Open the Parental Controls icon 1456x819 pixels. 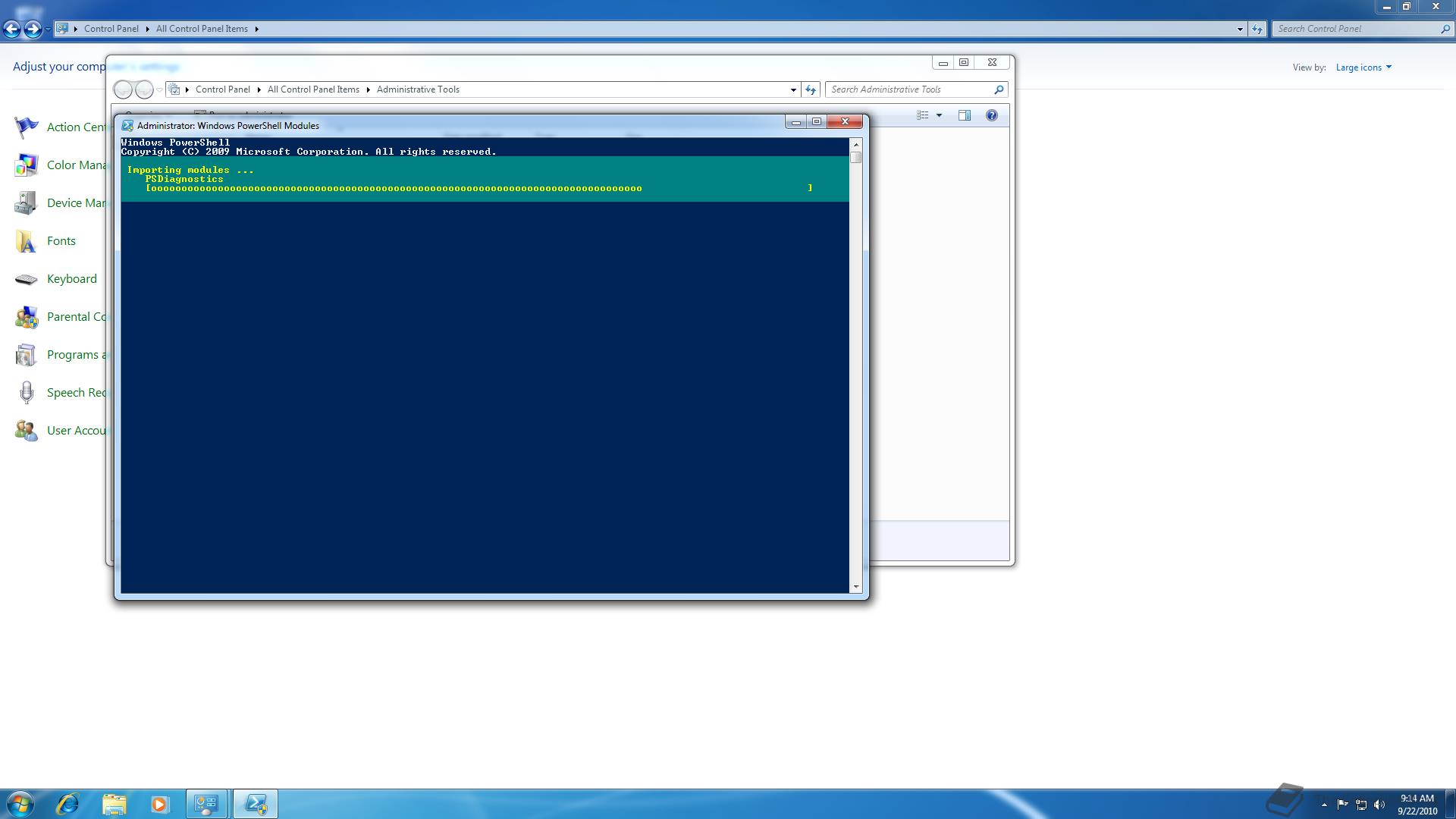click(x=27, y=317)
